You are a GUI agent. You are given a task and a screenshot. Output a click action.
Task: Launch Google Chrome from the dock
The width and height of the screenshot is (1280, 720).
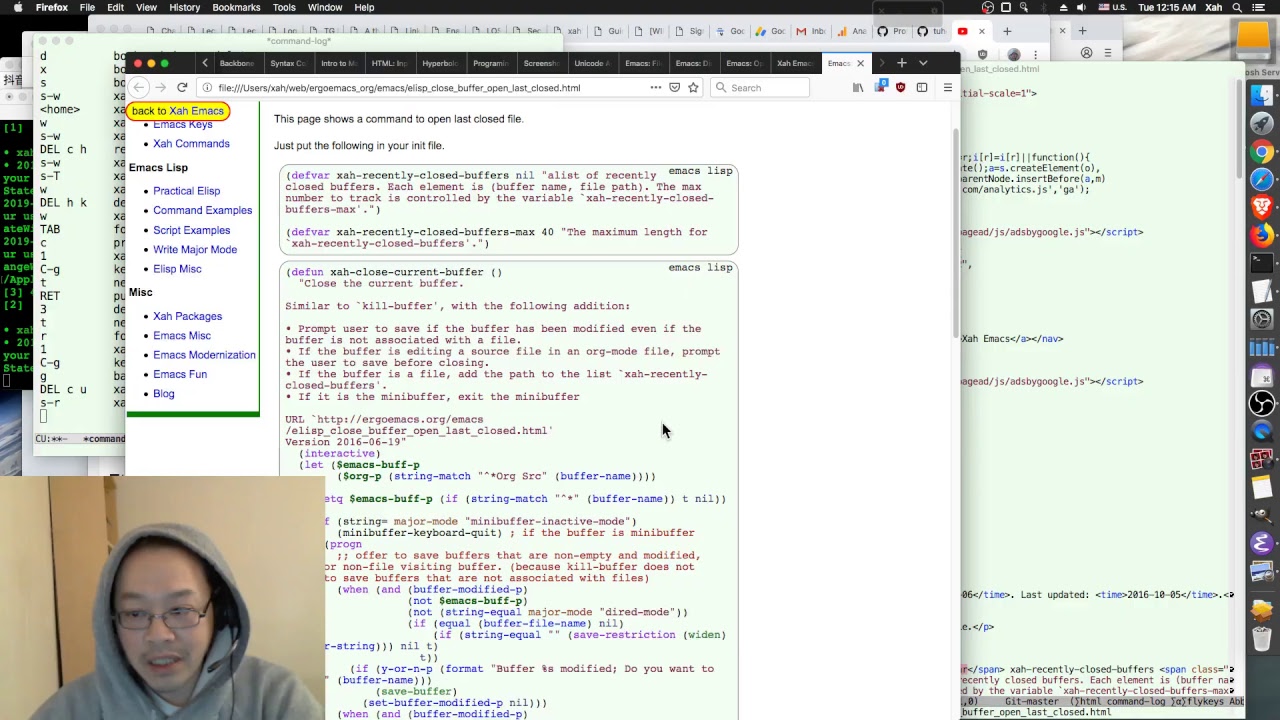click(1262, 152)
